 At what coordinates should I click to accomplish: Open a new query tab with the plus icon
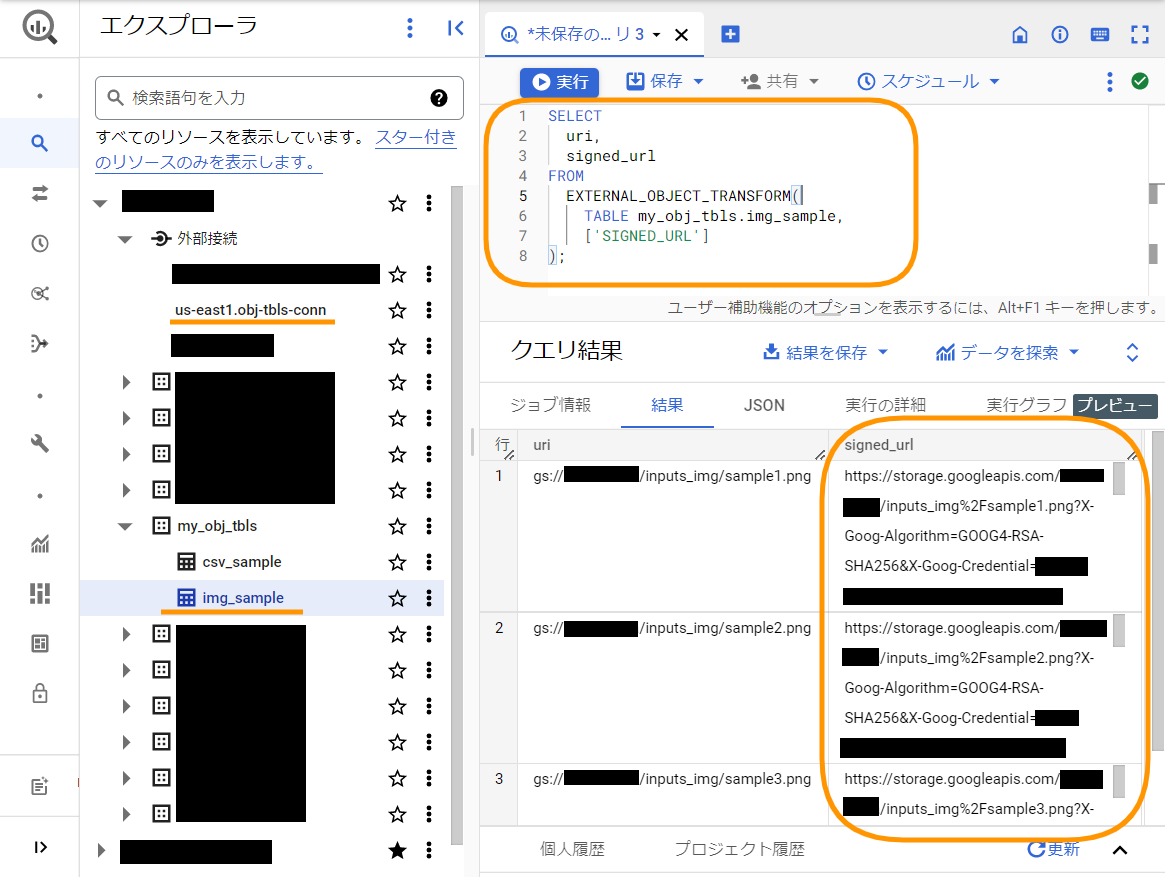729,33
